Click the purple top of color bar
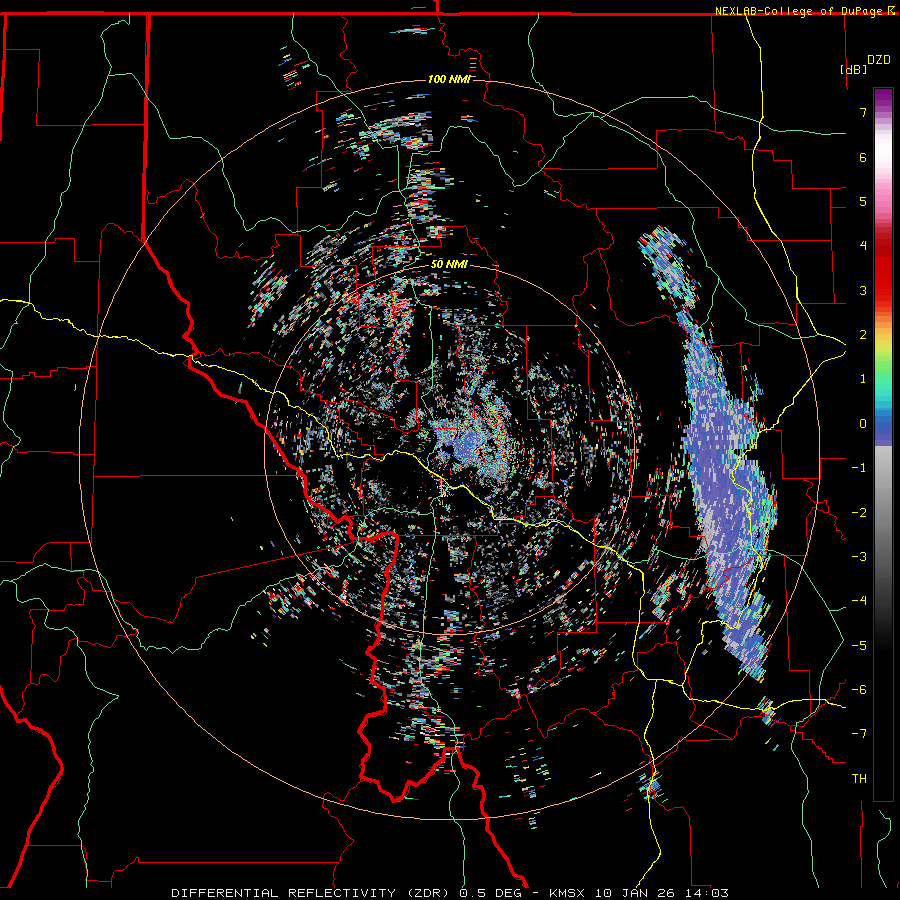This screenshot has width=900, height=900. click(x=883, y=98)
